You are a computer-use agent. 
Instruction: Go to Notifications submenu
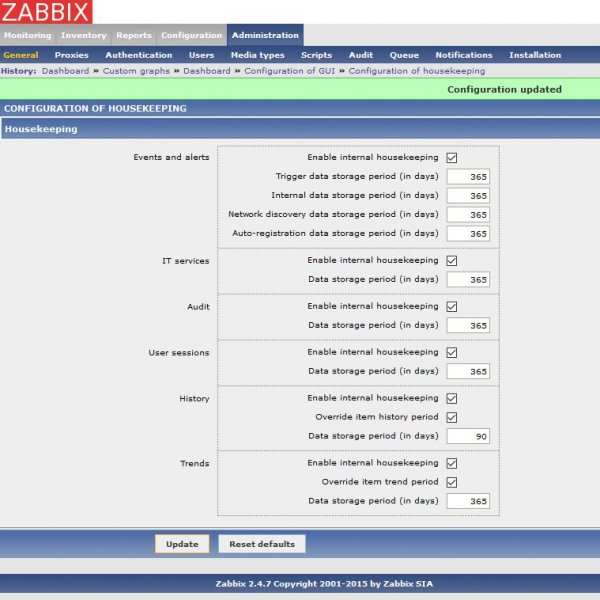pos(463,55)
